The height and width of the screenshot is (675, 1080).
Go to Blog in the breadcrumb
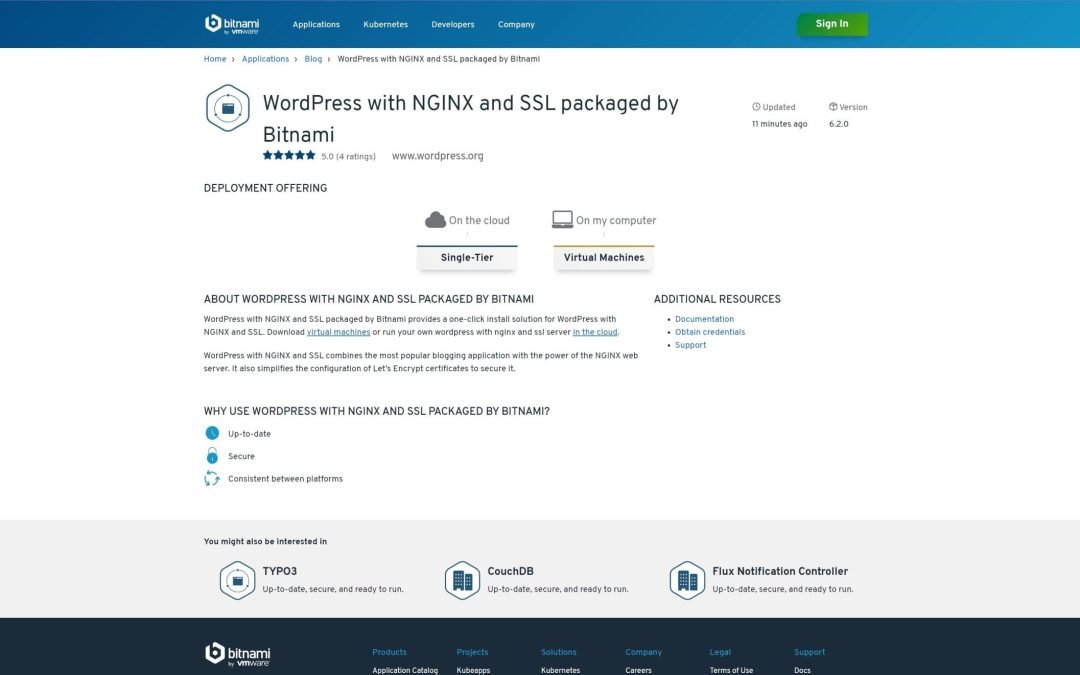pyautogui.click(x=313, y=59)
